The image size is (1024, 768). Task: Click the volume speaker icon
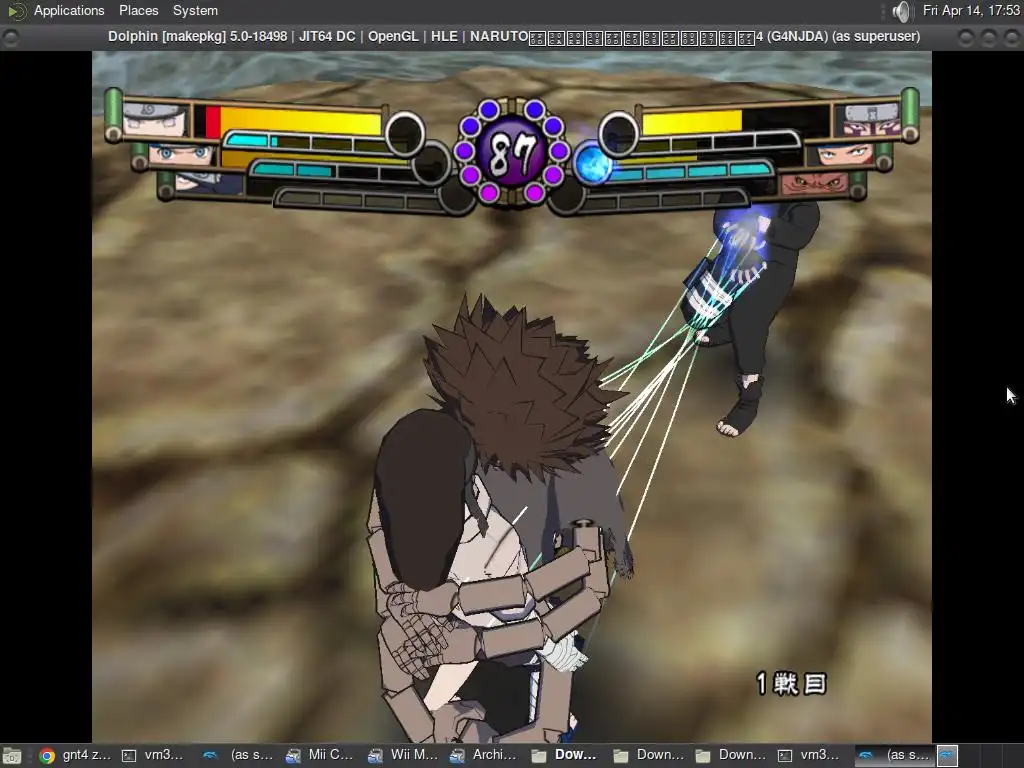pyautogui.click(x=901, y=11)
